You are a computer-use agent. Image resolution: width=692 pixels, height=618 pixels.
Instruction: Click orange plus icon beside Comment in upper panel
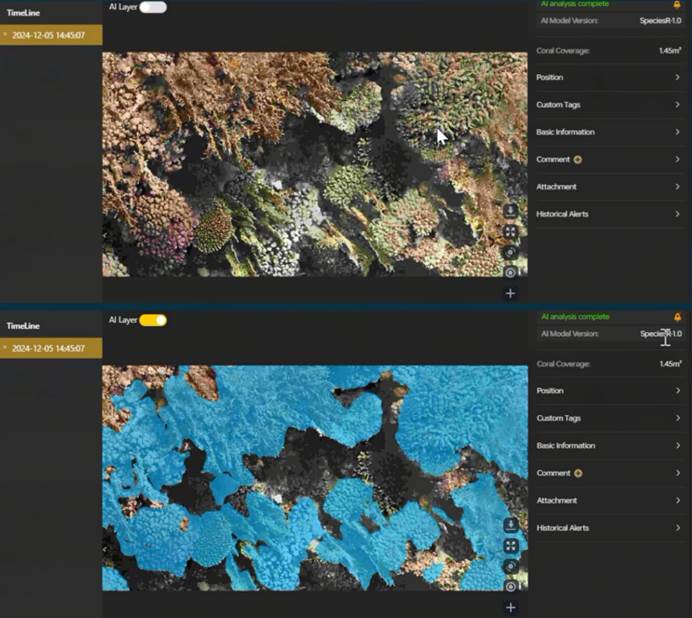[x=578, y=159]
